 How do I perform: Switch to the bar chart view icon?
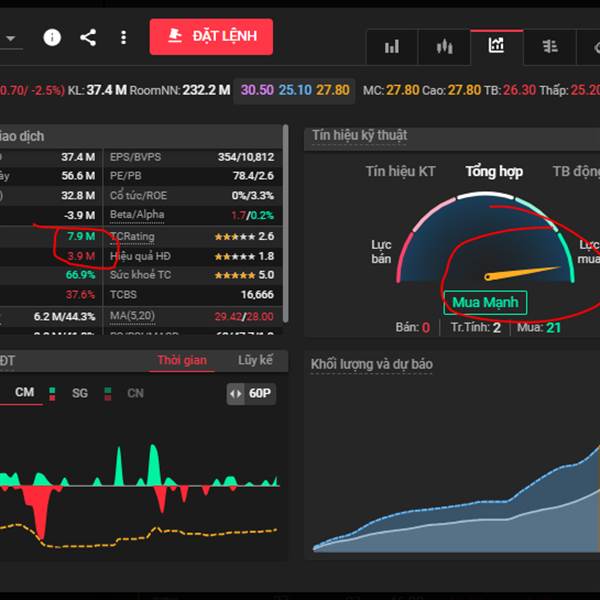point(392,46)
